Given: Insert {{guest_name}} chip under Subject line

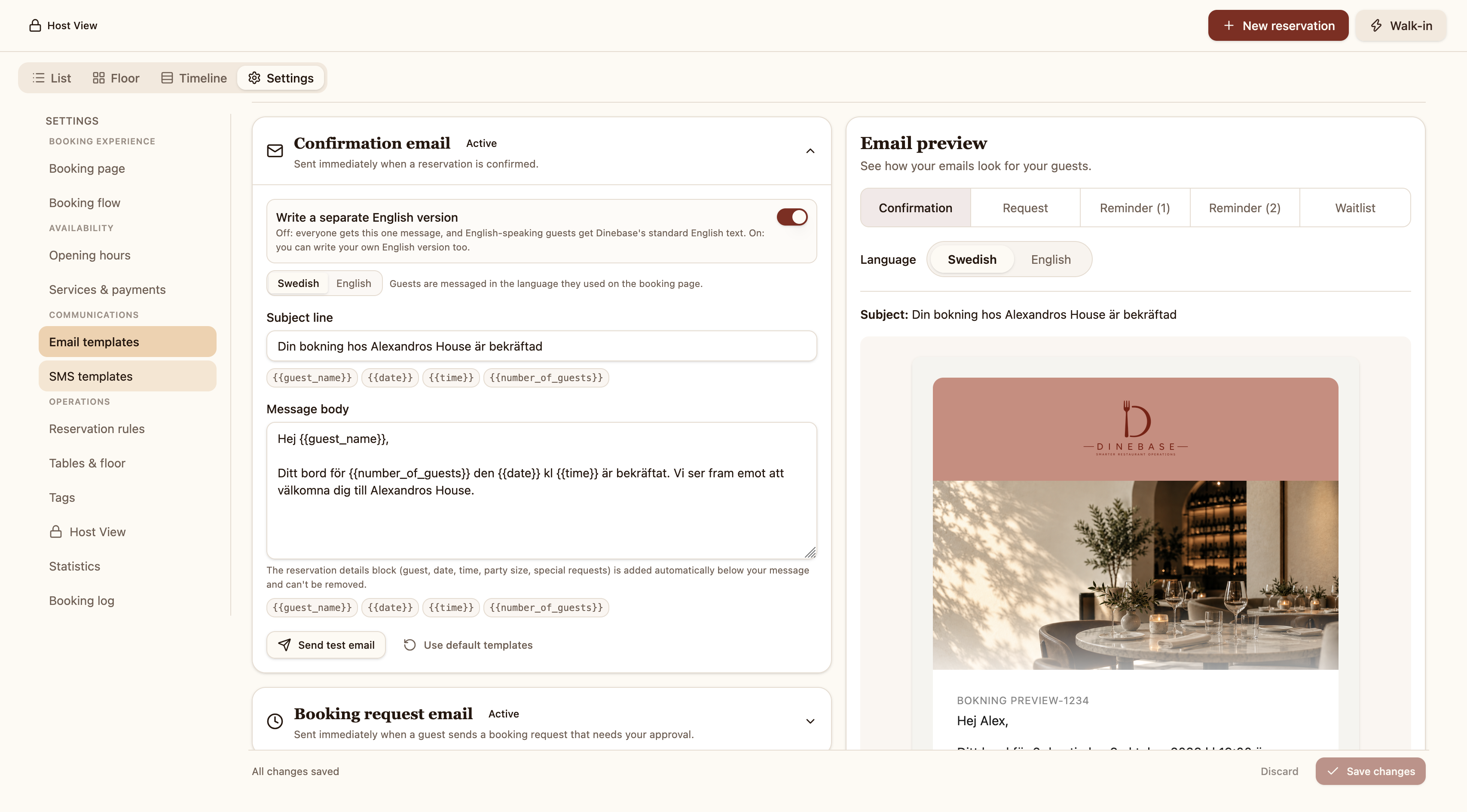Looking at the screenshot, I should coord(312,378).
